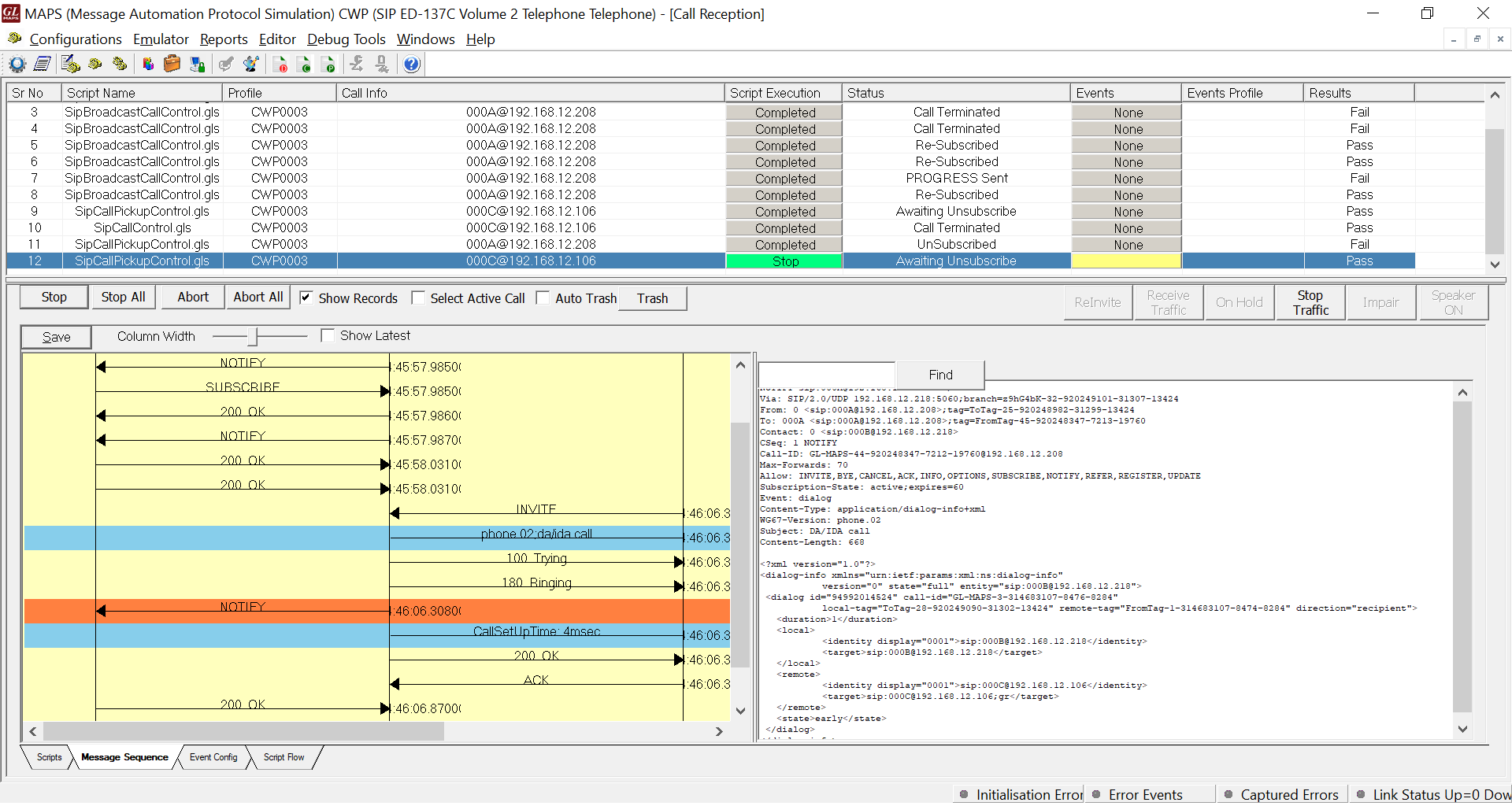This screenshot has width=1512, height=806.
Task: Click the Stop Traffic button
Action: tap(1310, 302)
